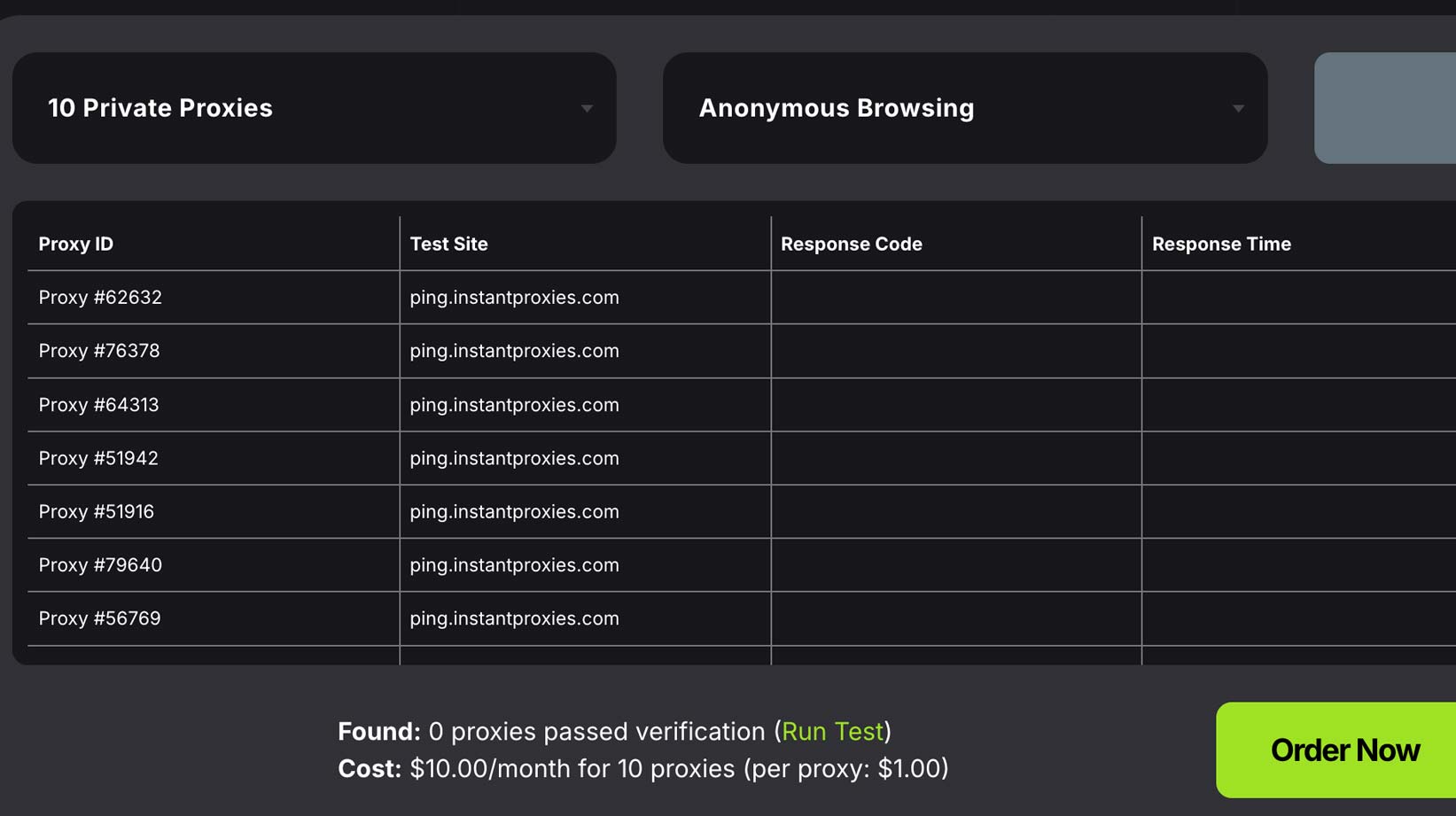1456x816 pixels.
Task: Click test site cell for Proxy #62632
Action: [514, 298]
